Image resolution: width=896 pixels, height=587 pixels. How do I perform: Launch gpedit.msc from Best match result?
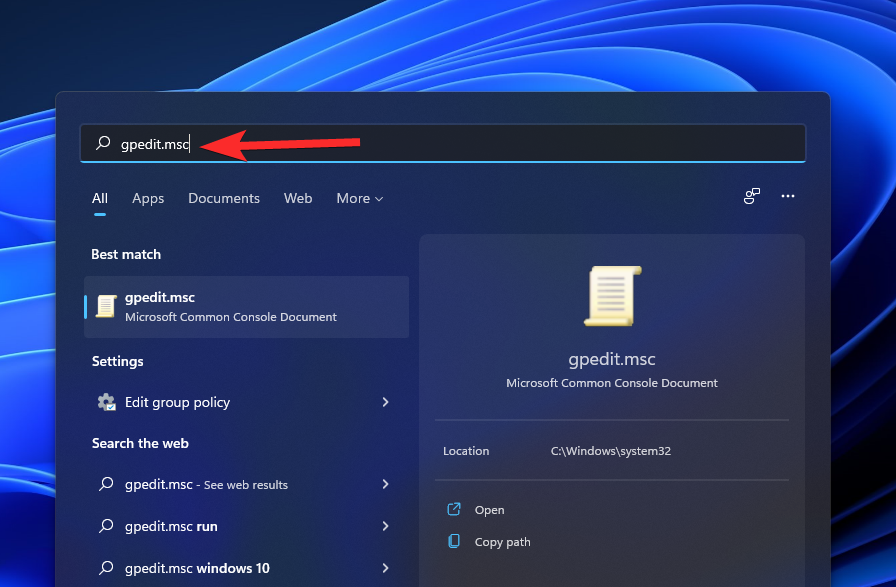click(200, 306)
